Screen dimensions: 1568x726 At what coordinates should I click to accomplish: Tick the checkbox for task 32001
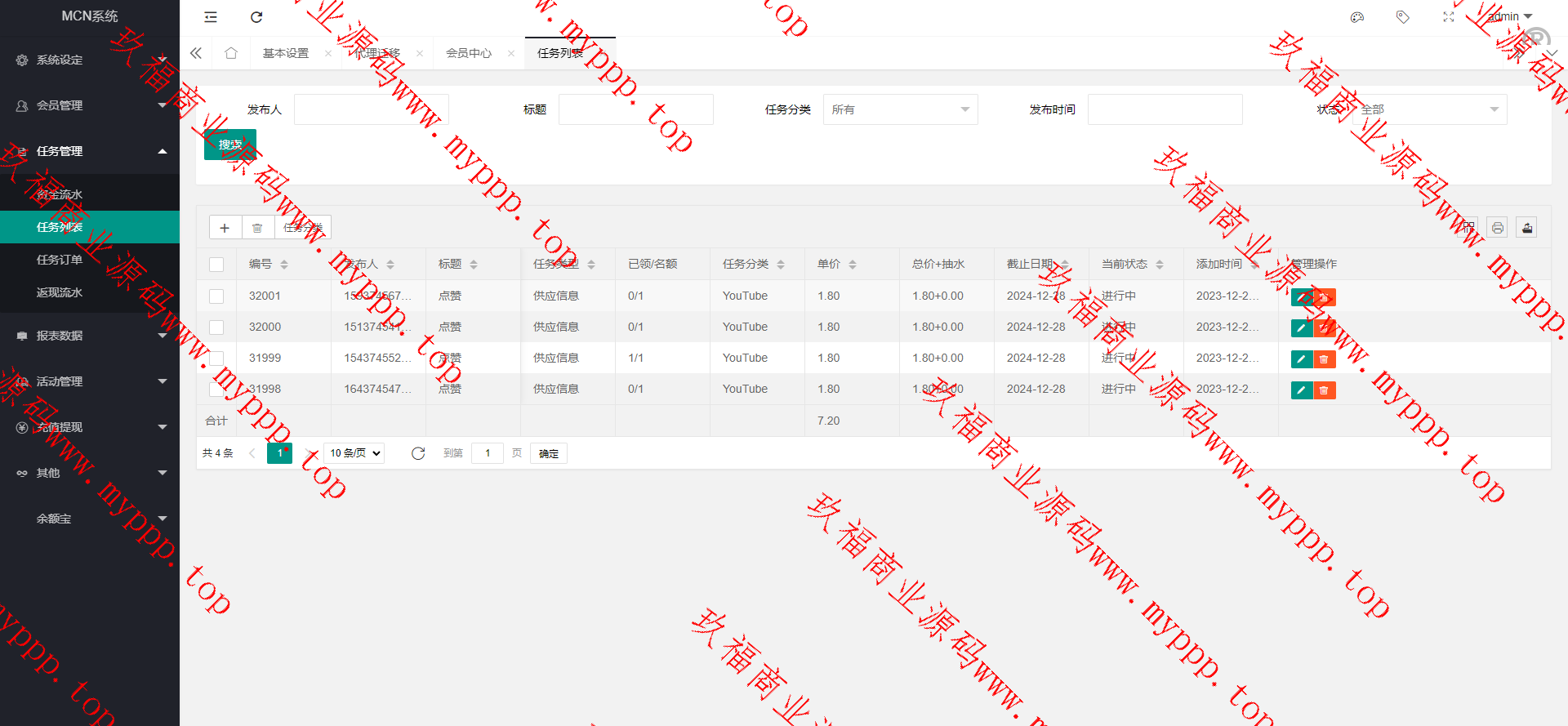coord(216,296)
